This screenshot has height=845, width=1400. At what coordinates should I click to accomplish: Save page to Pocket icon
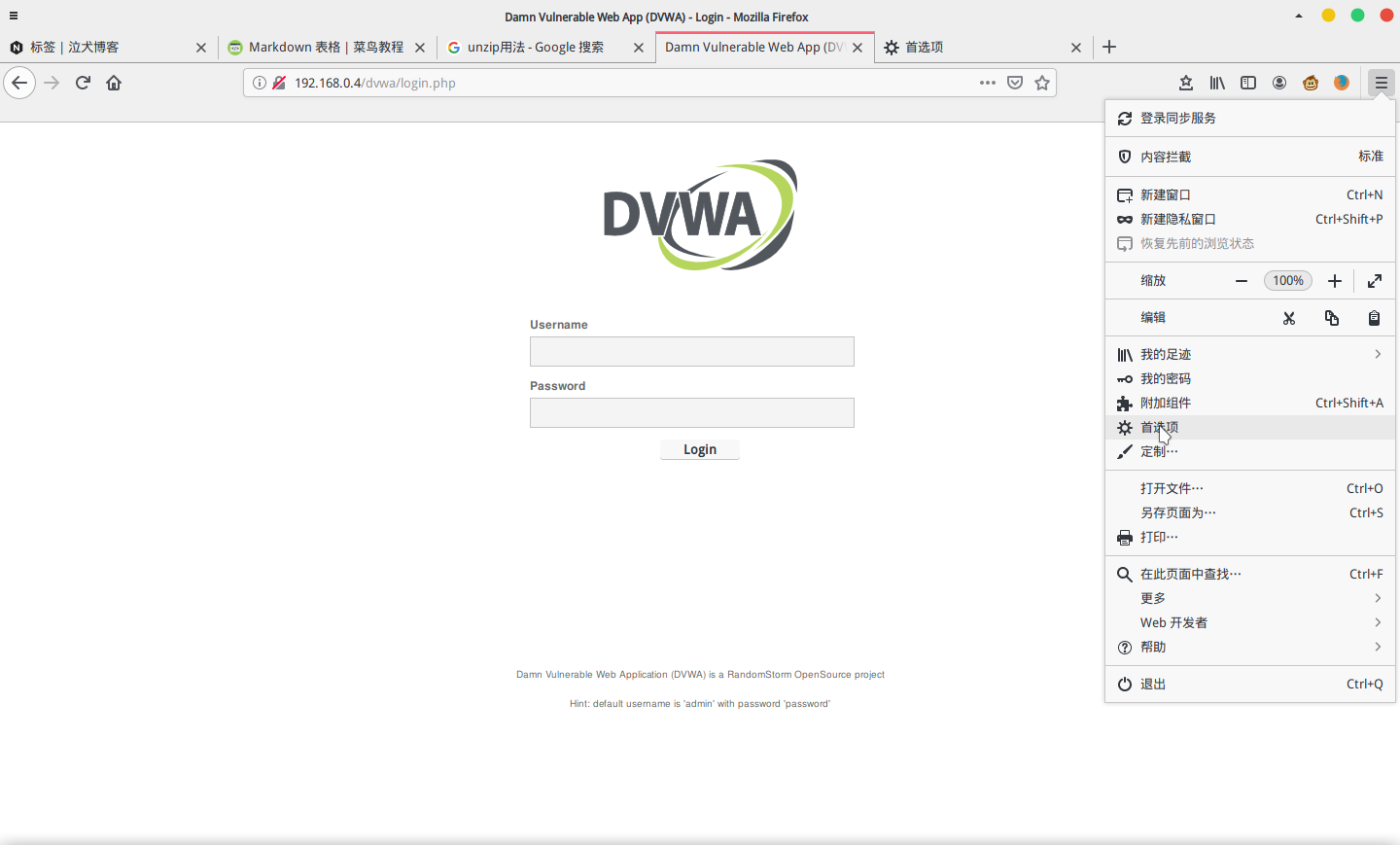(1015, 83)
